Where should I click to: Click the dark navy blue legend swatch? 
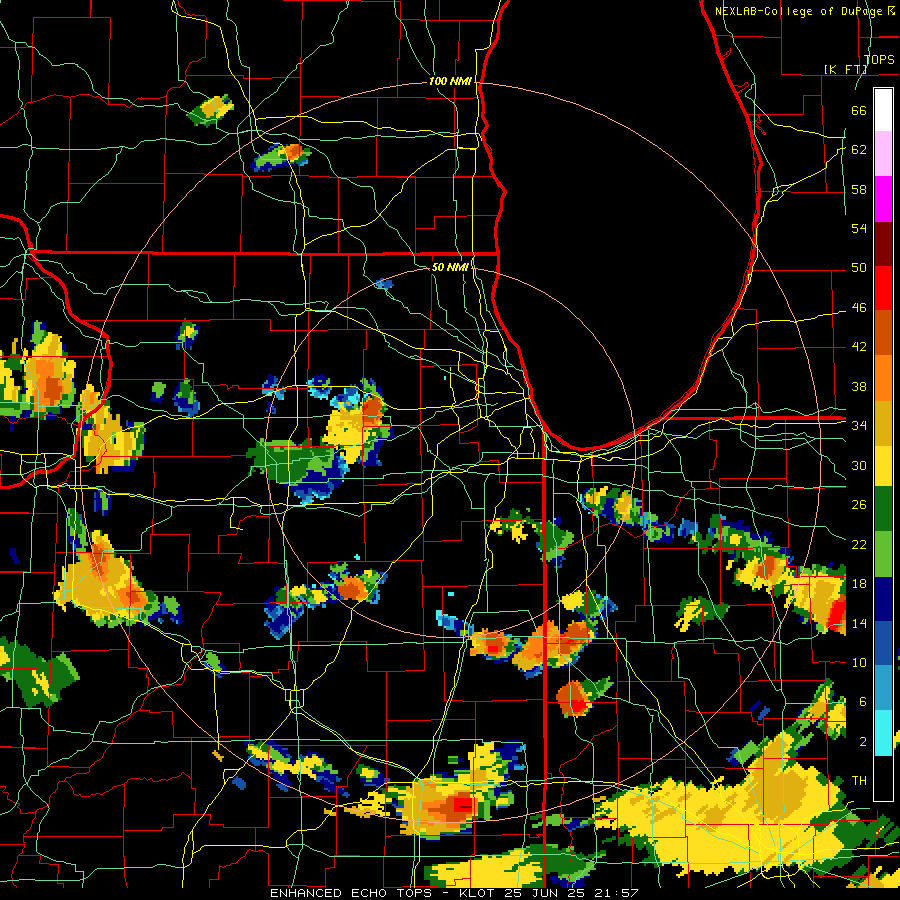(x=883, y=599)
